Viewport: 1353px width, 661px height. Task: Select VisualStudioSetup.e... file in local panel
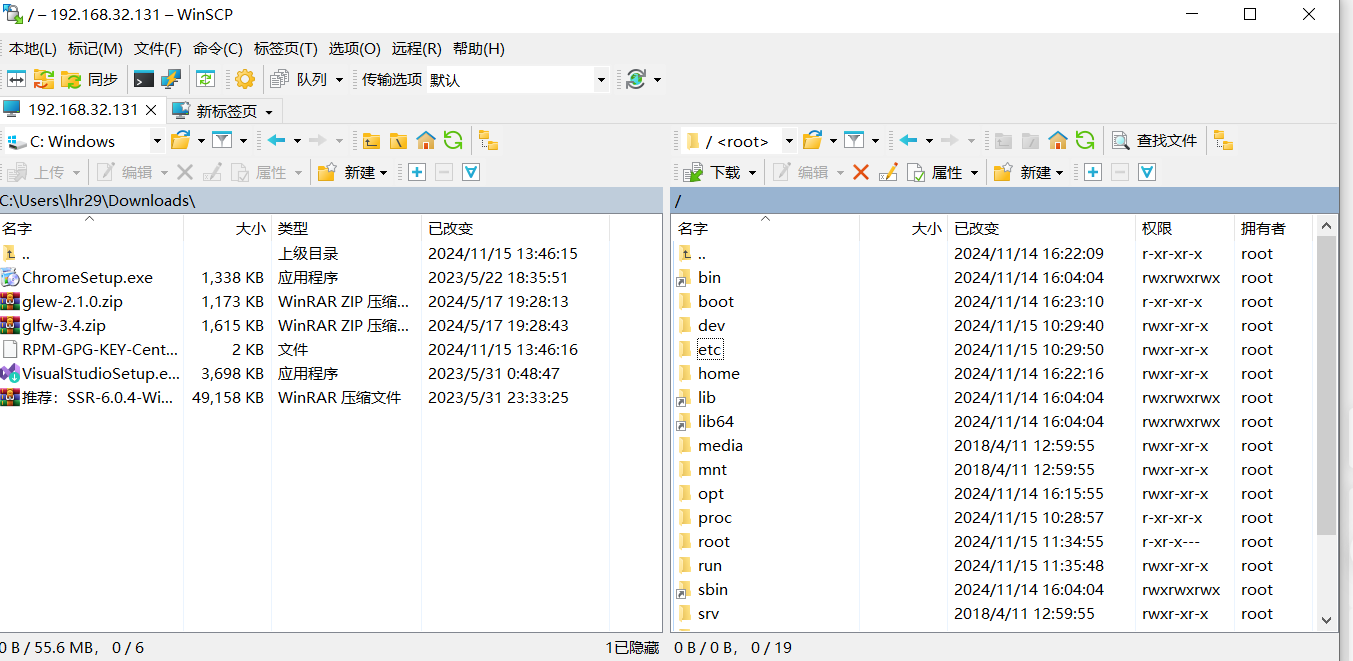tap(101, 373)
